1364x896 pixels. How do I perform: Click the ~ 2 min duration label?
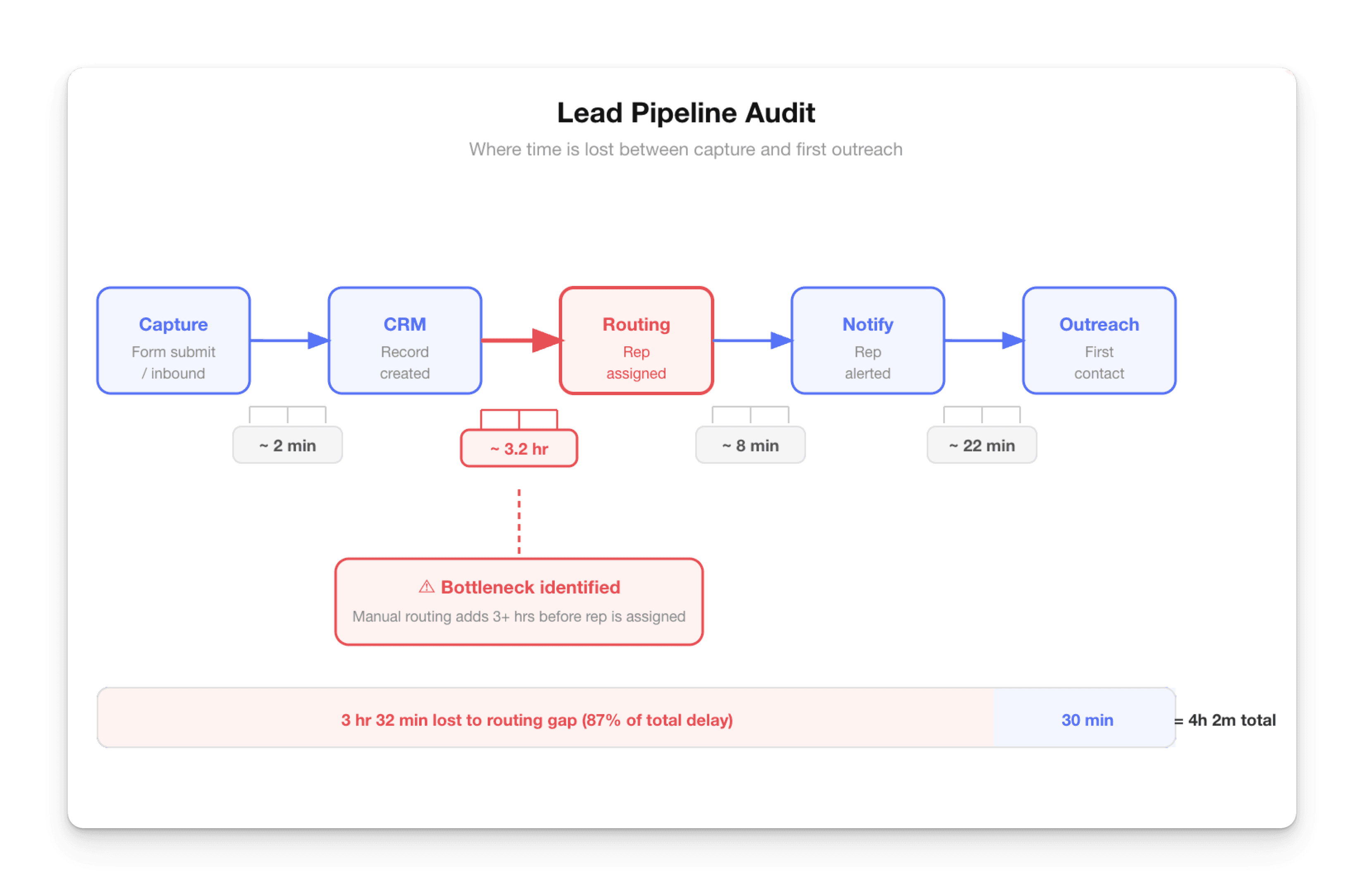pyautogui.click(x=287, y=445)
